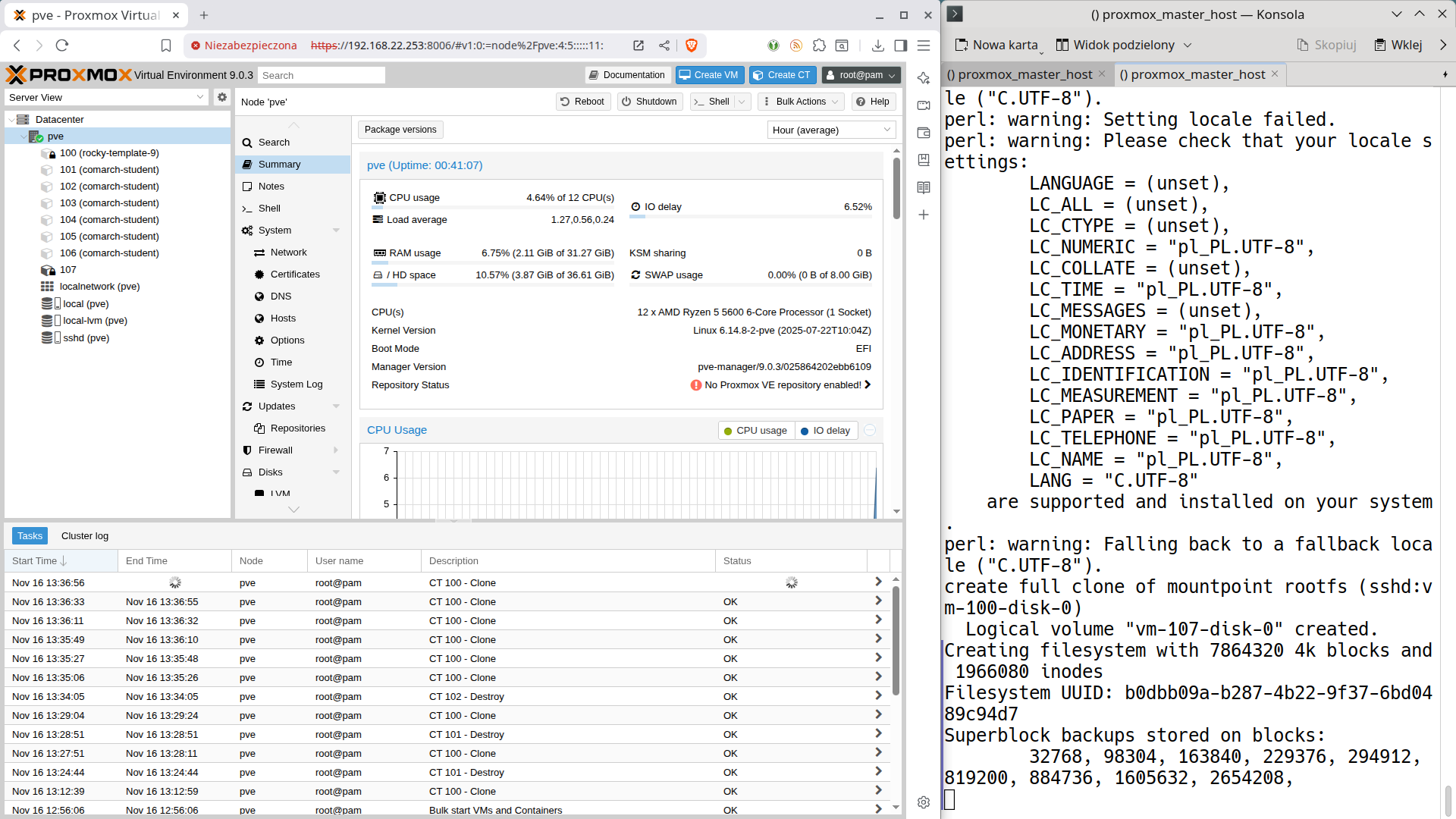This screenshot has height=819, width=1456.
Task: Select the Summary menu item
Action: pyautogui.click(x=279, y=165)
